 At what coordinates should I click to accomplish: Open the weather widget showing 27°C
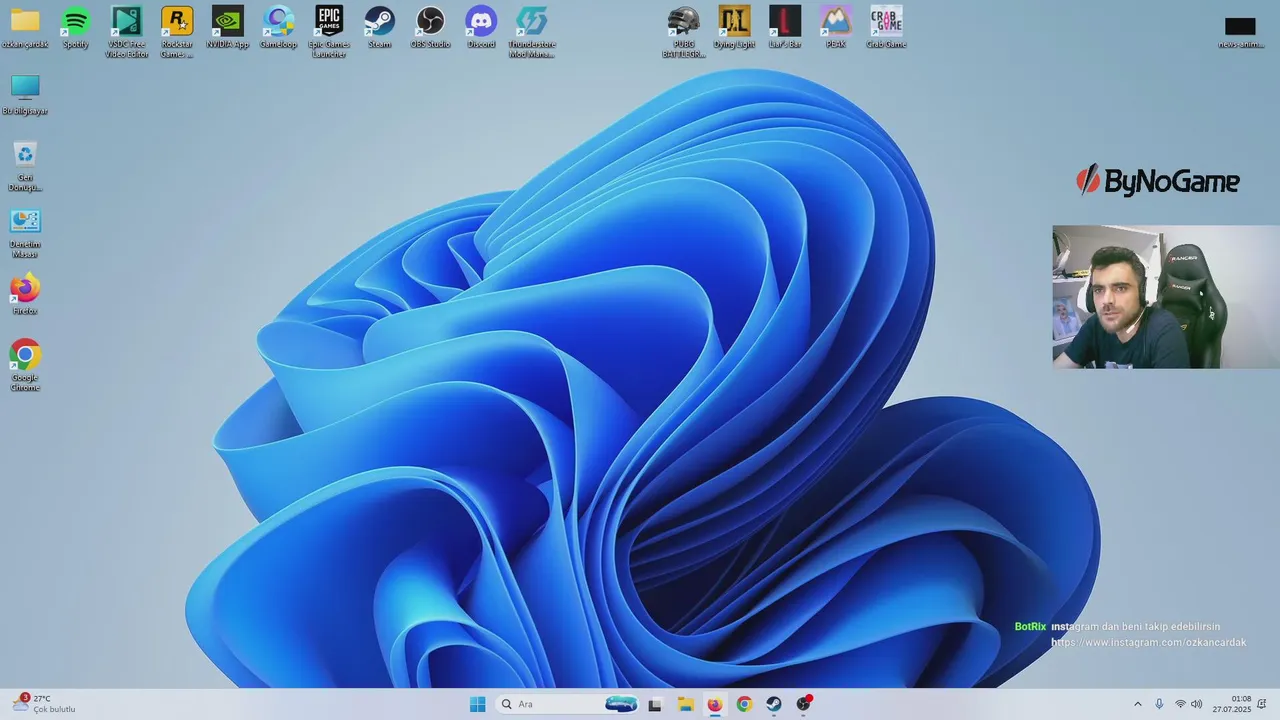coord(44,704)
